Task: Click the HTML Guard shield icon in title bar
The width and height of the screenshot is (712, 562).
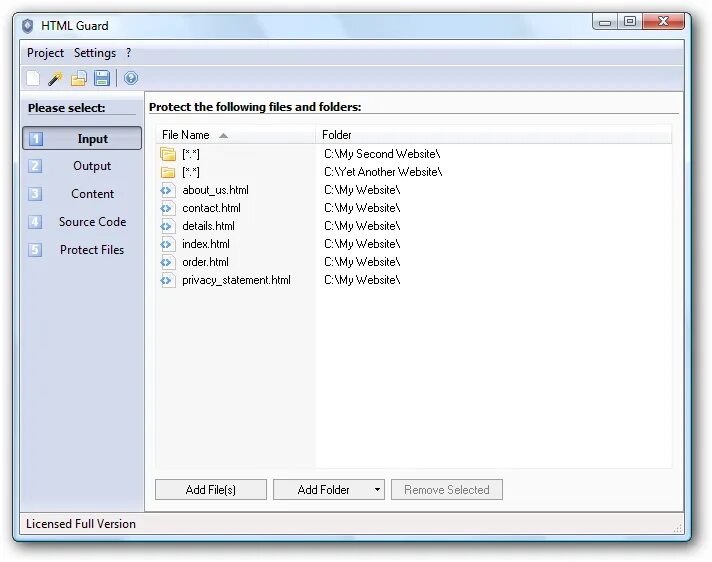Action: tap(28, 26)
